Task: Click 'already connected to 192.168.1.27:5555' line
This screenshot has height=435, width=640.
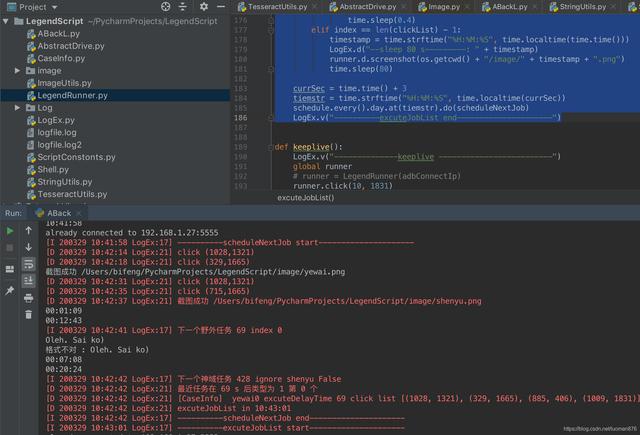Action: (x=132, y=233)
